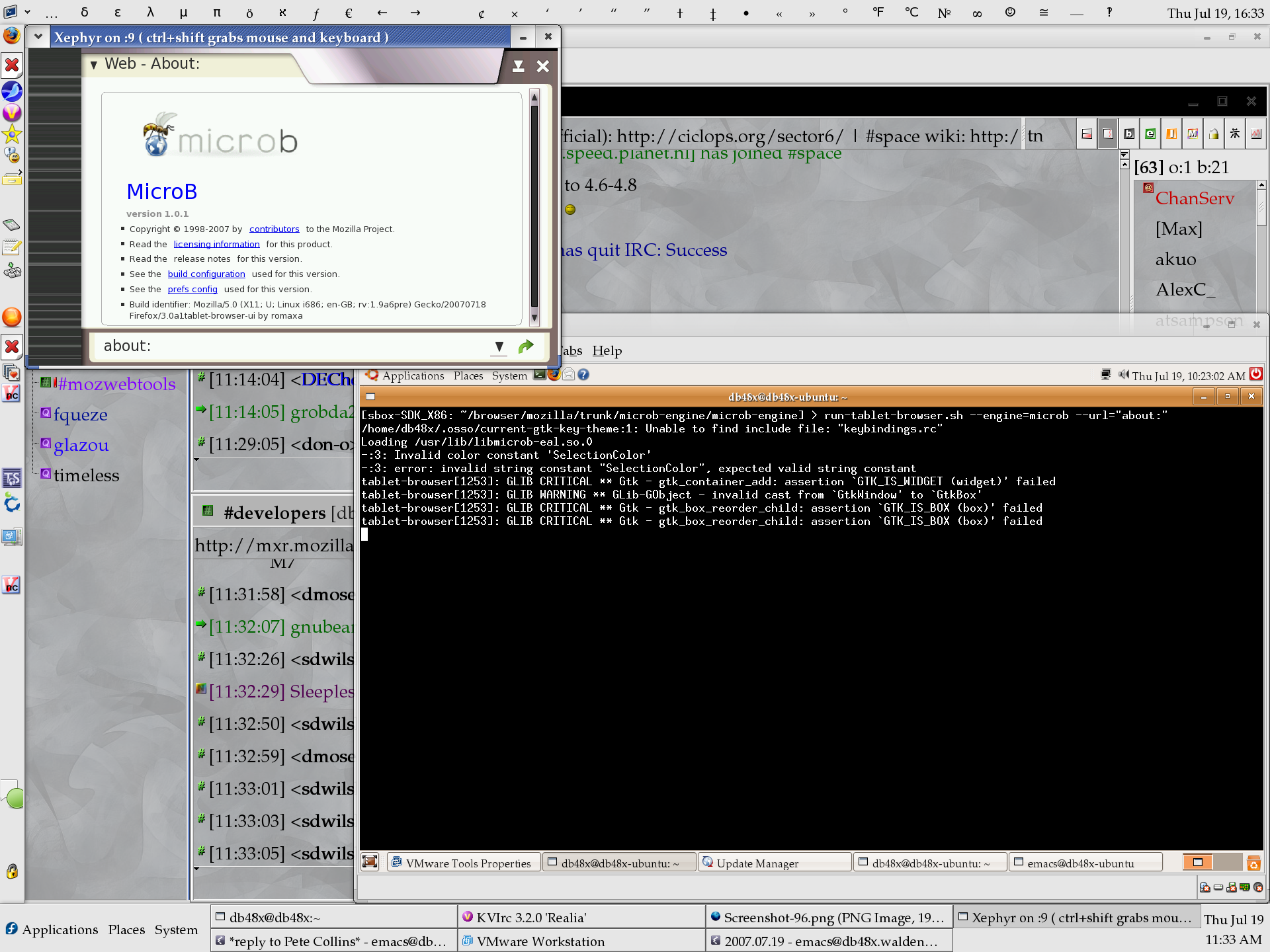Image resolution: width=1270 pixels, height=952 pixels.
Task: Insert the degrees Celsius symbol
Action: tap(911, 12)
